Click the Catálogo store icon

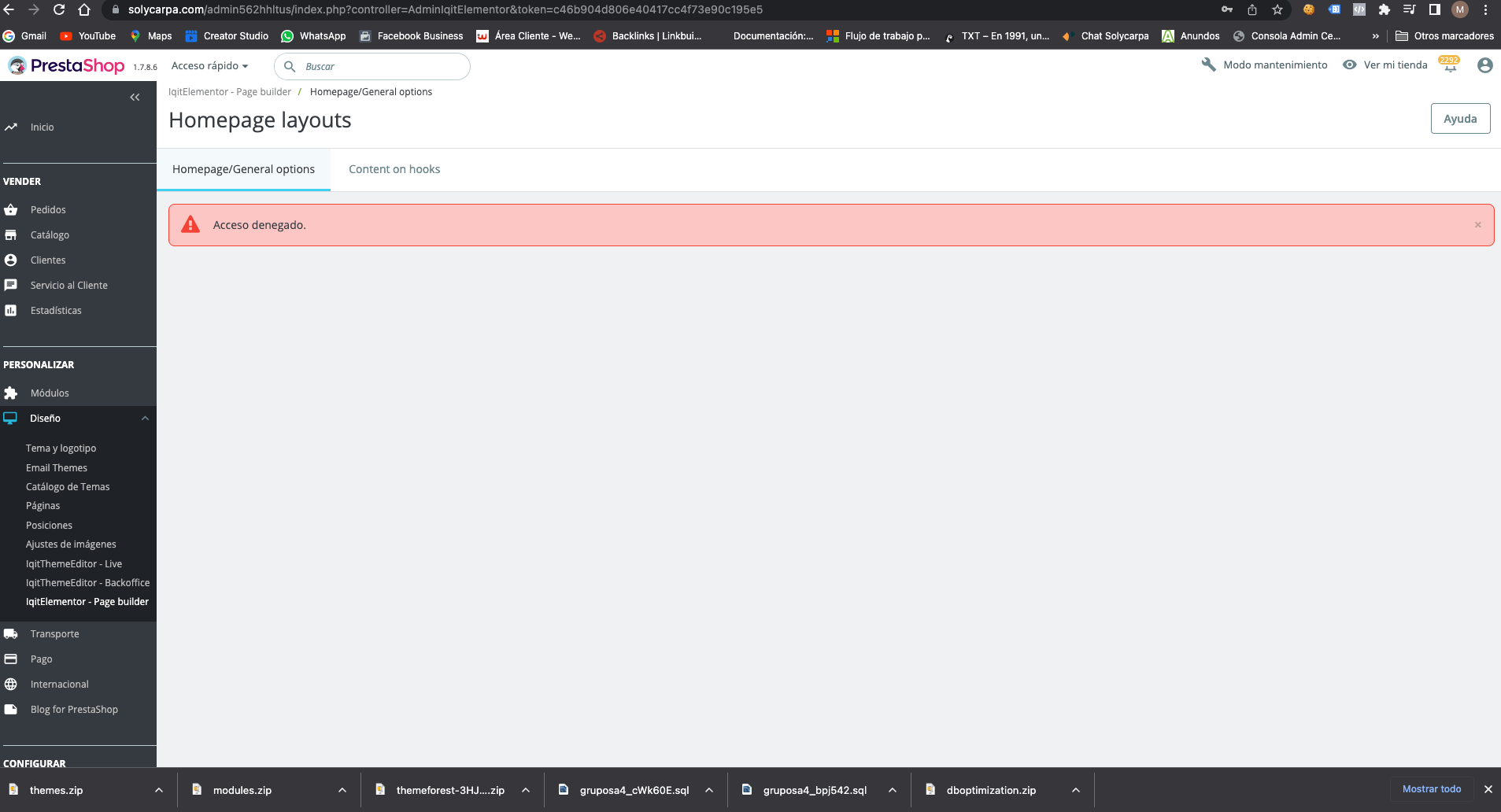11,234
